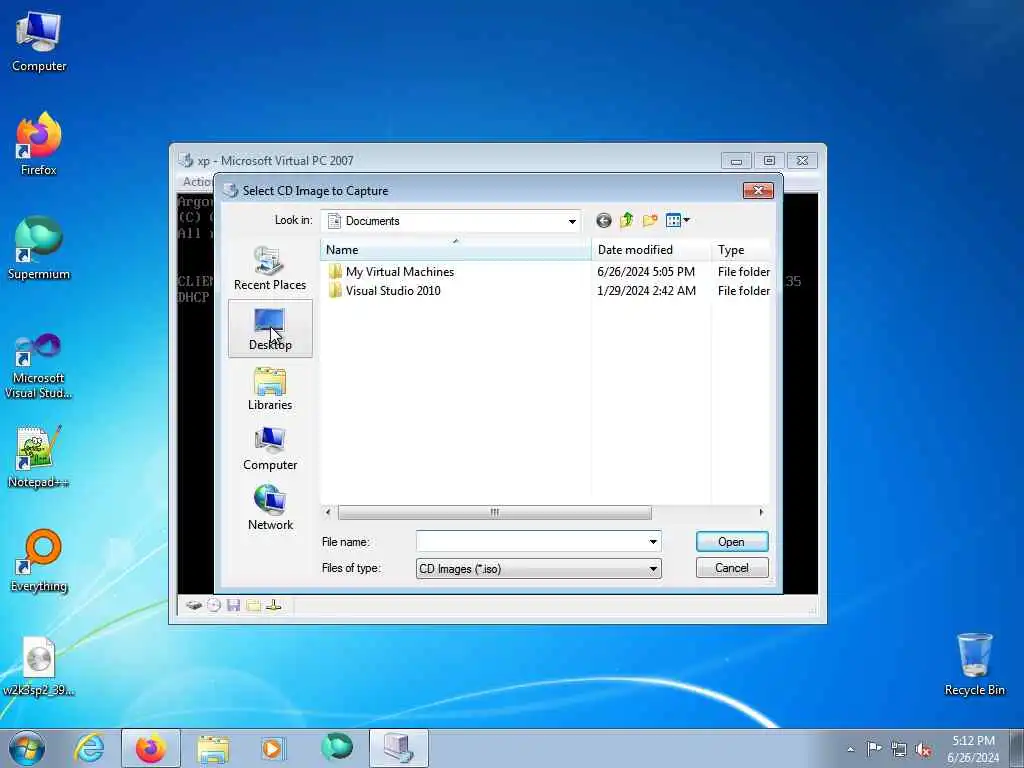The width and height of the screenshot is (1024, 768).
Task: Open the clock showing 5:12 PM
Action: (x=973, y=748)
